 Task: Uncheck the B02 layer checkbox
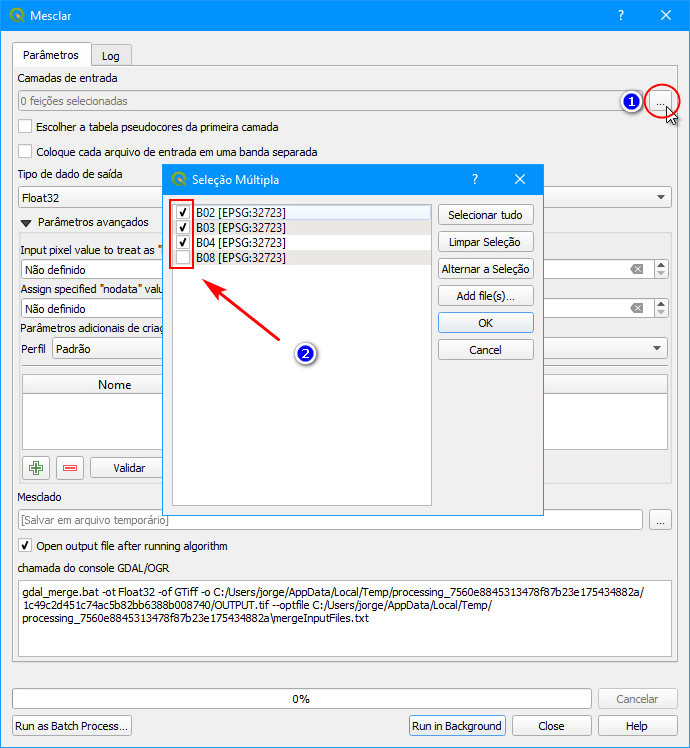183,213
